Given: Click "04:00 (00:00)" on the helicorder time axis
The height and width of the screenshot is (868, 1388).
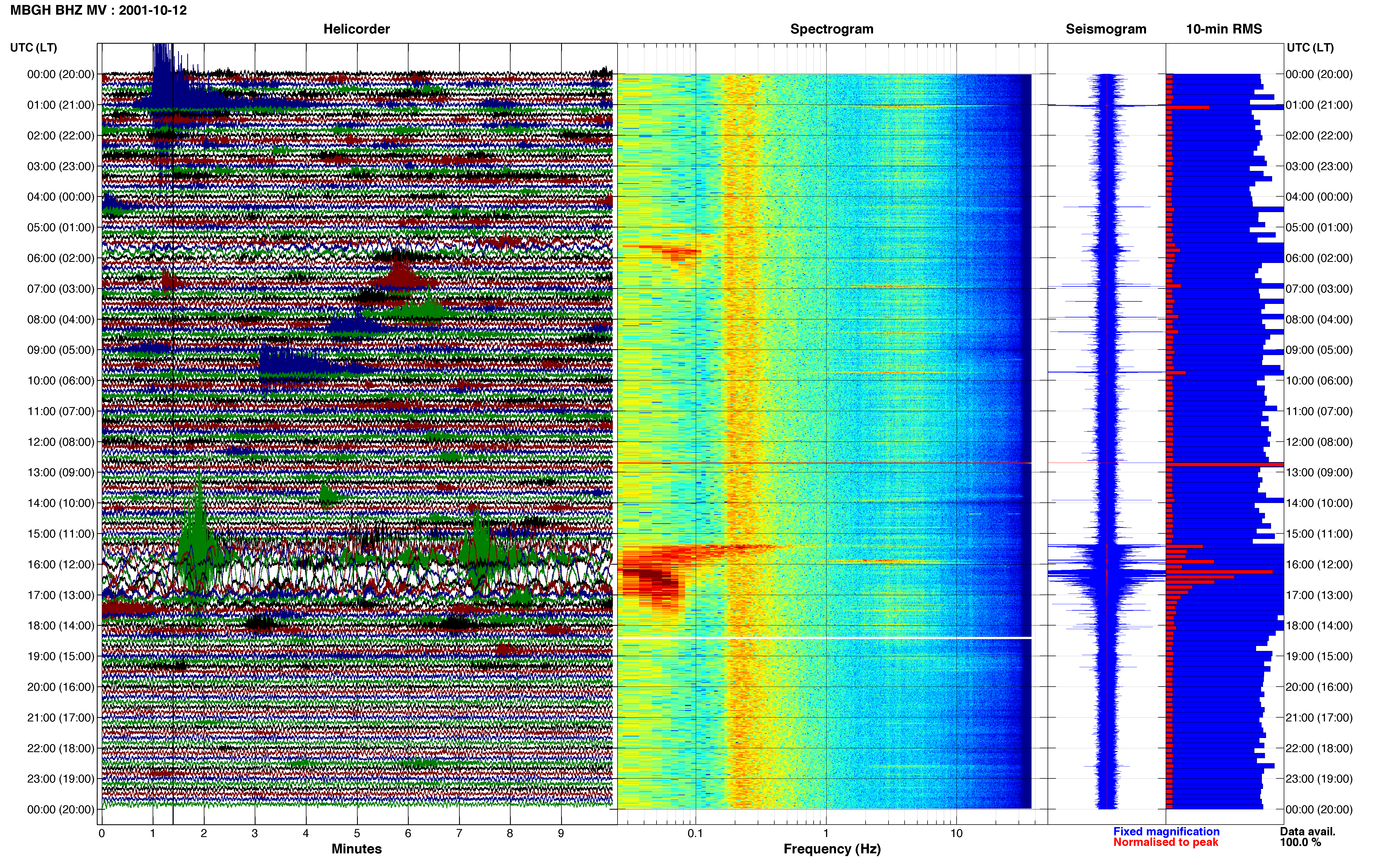Looking at the screenshot, I should click(61, 197).
